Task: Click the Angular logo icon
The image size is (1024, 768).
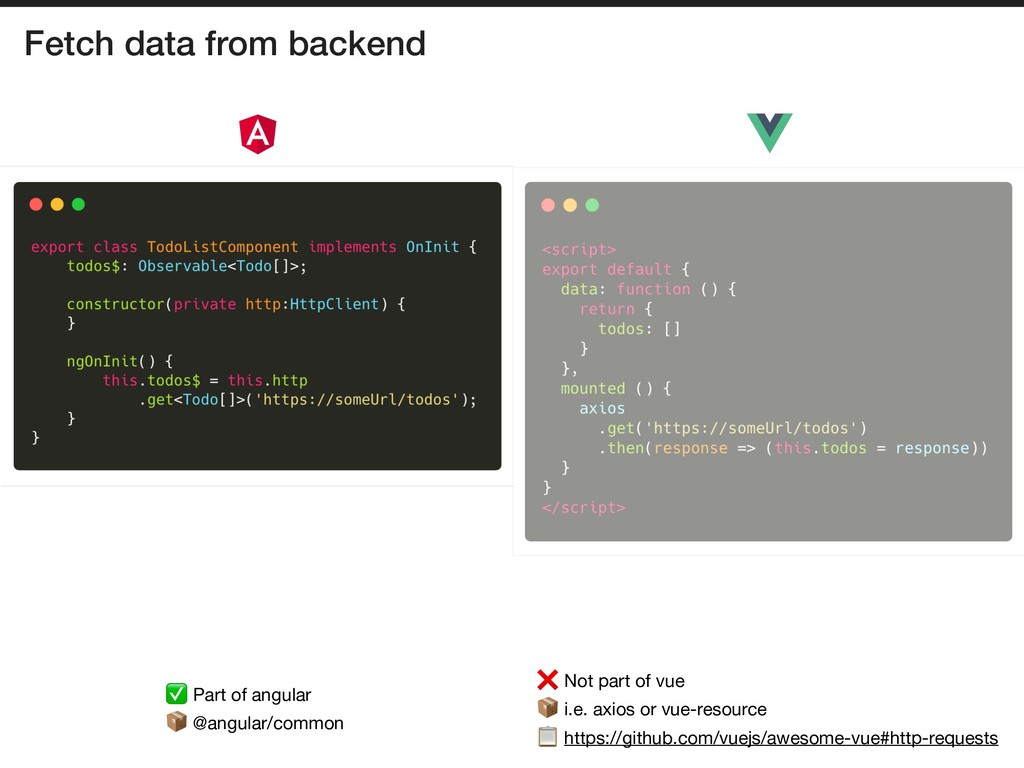Action: pos(258,134)
